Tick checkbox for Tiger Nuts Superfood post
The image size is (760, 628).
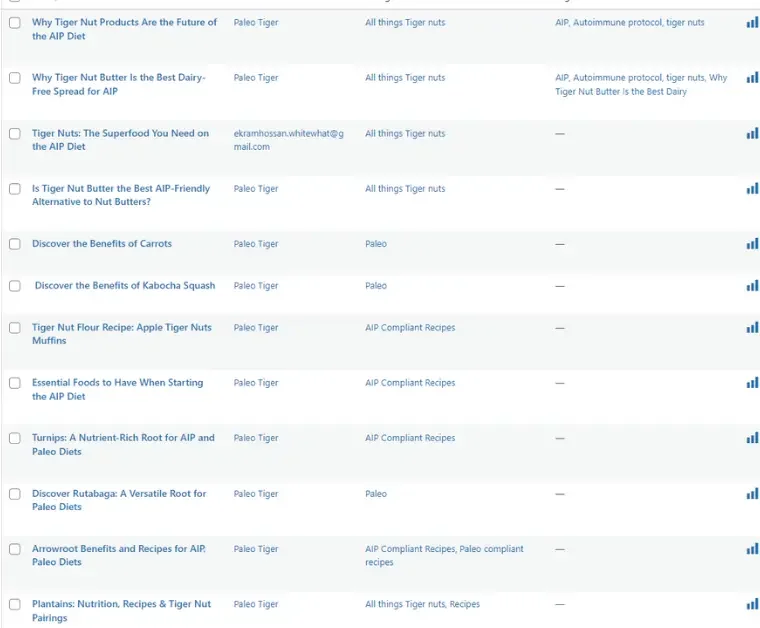coord(14,134)
